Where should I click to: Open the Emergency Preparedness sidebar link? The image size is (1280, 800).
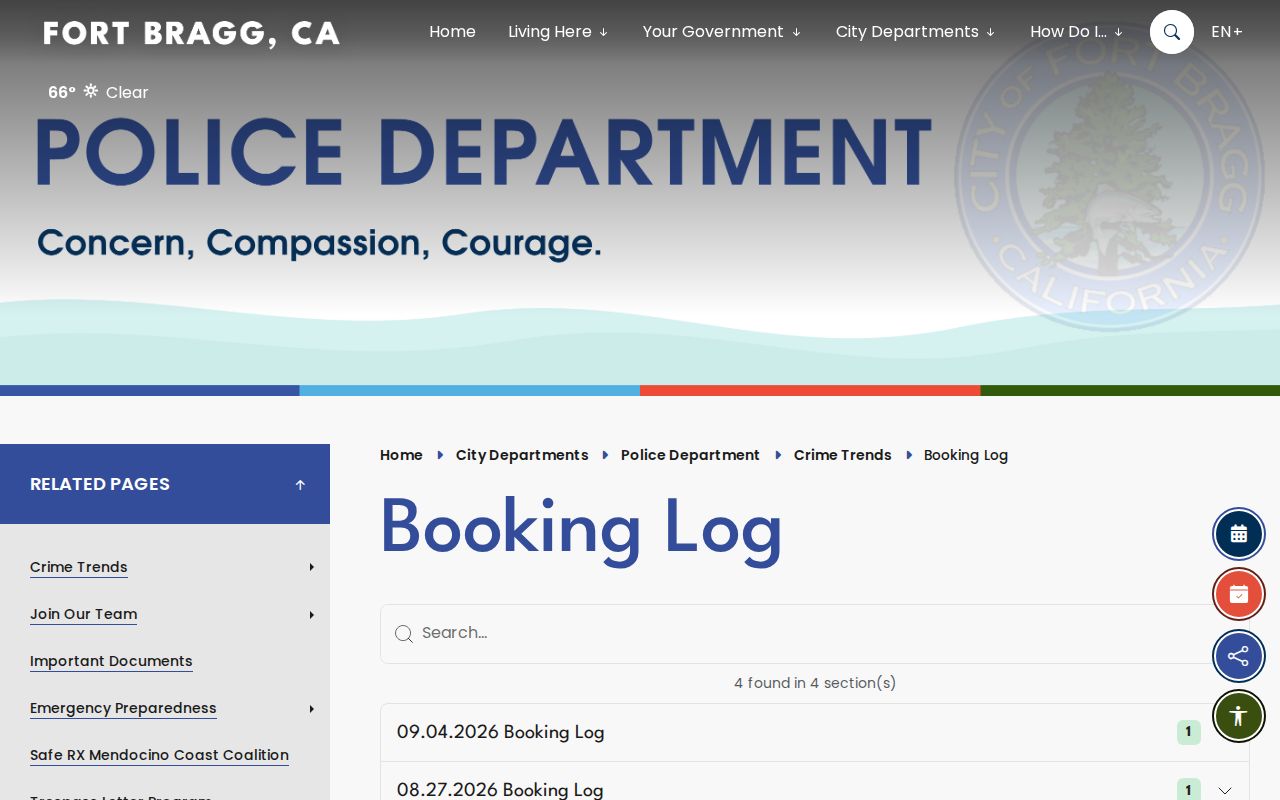123,708
